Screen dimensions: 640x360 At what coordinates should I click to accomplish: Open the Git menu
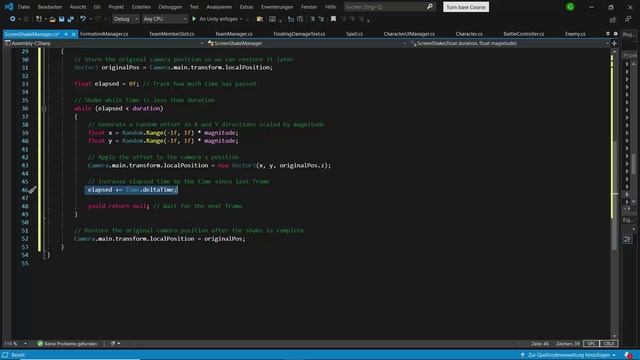[x=97, y=7]
